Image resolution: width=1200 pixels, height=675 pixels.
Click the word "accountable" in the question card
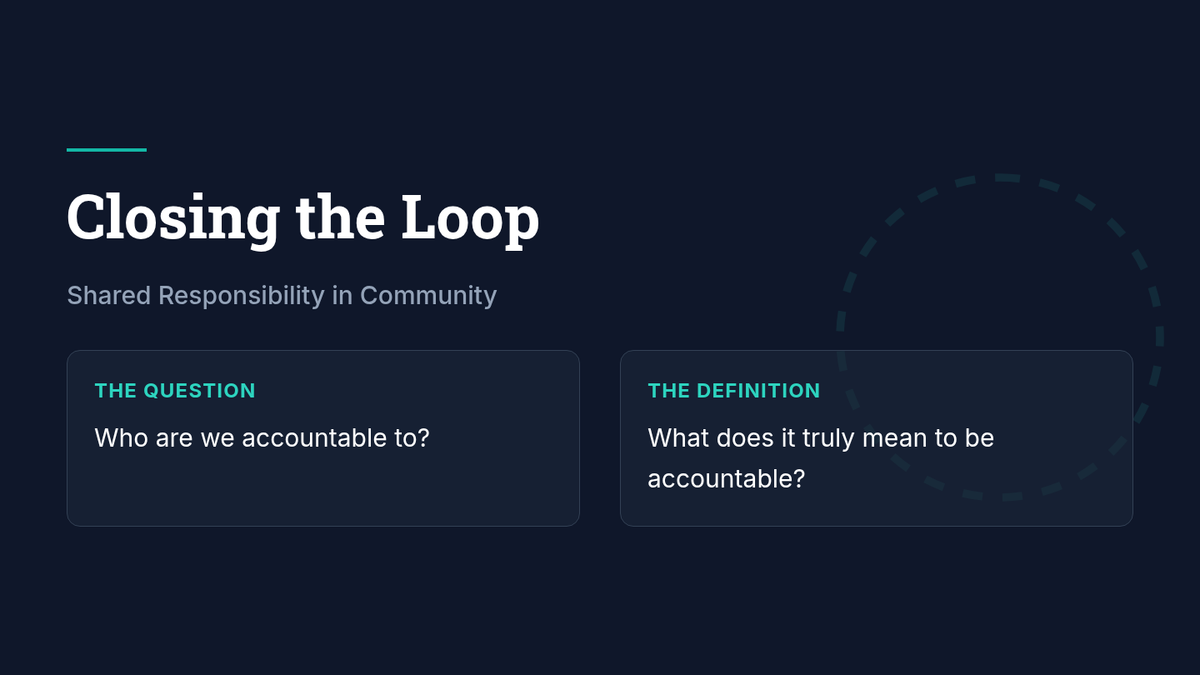[306, 438]
